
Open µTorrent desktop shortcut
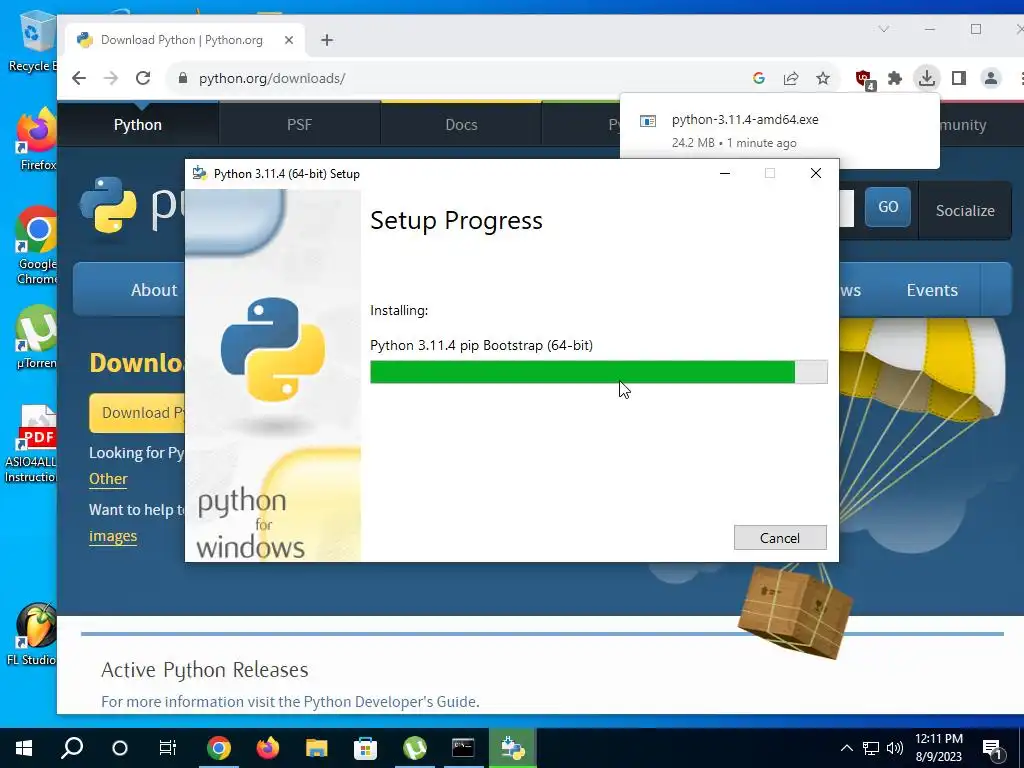tap(37, 337)
